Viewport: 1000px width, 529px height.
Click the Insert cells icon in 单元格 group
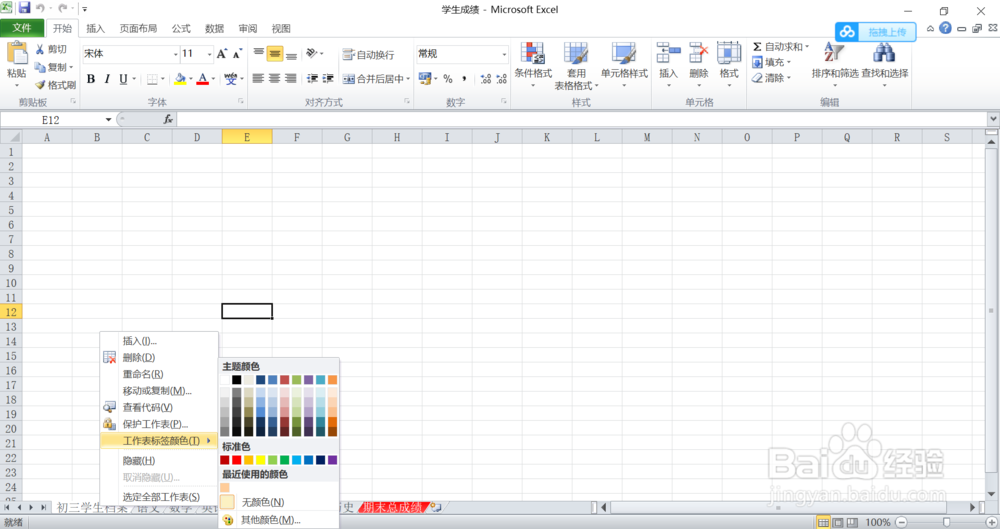tap(668, 53)
